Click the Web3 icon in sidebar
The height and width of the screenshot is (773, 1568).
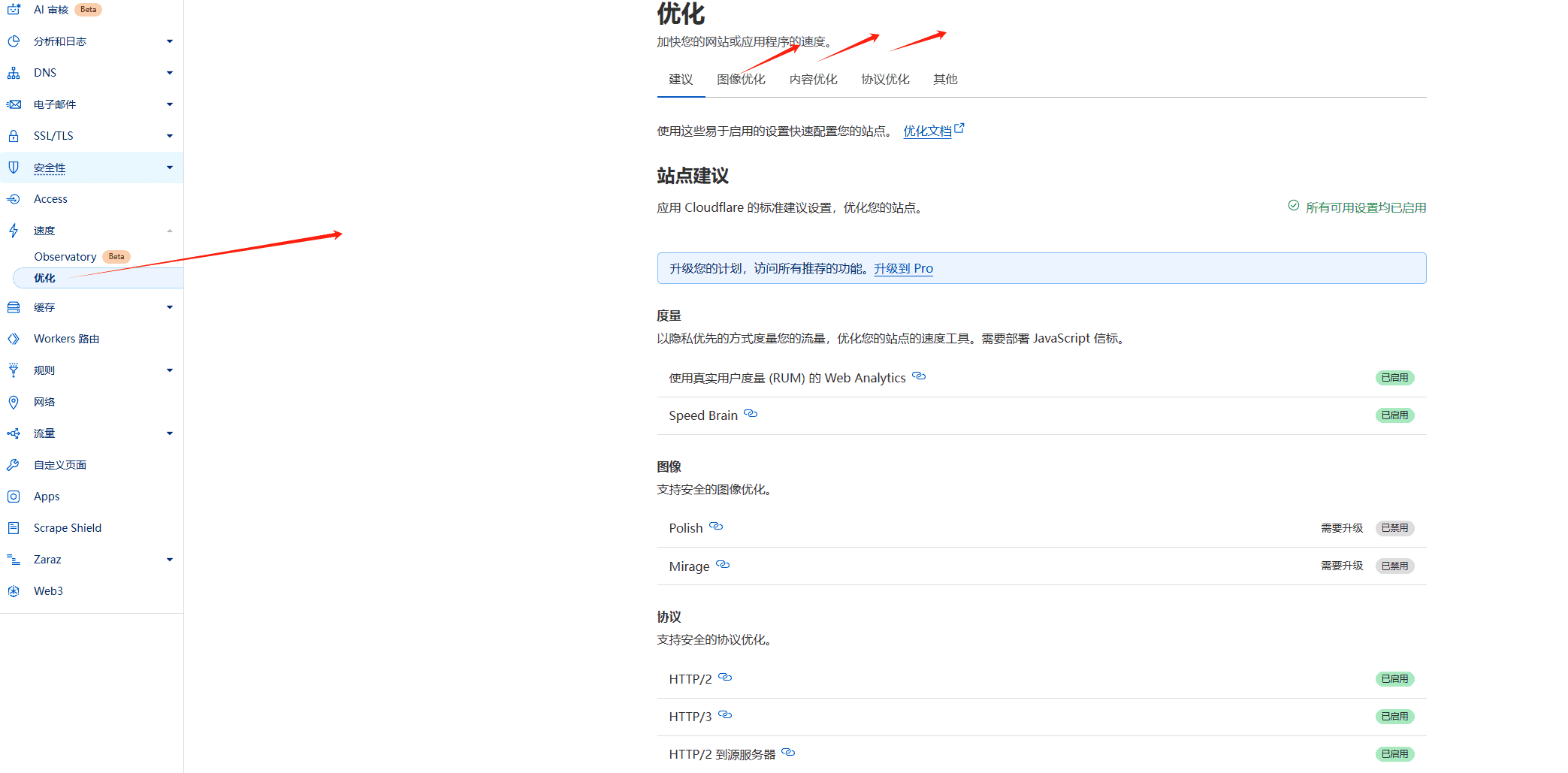point(14,591)
